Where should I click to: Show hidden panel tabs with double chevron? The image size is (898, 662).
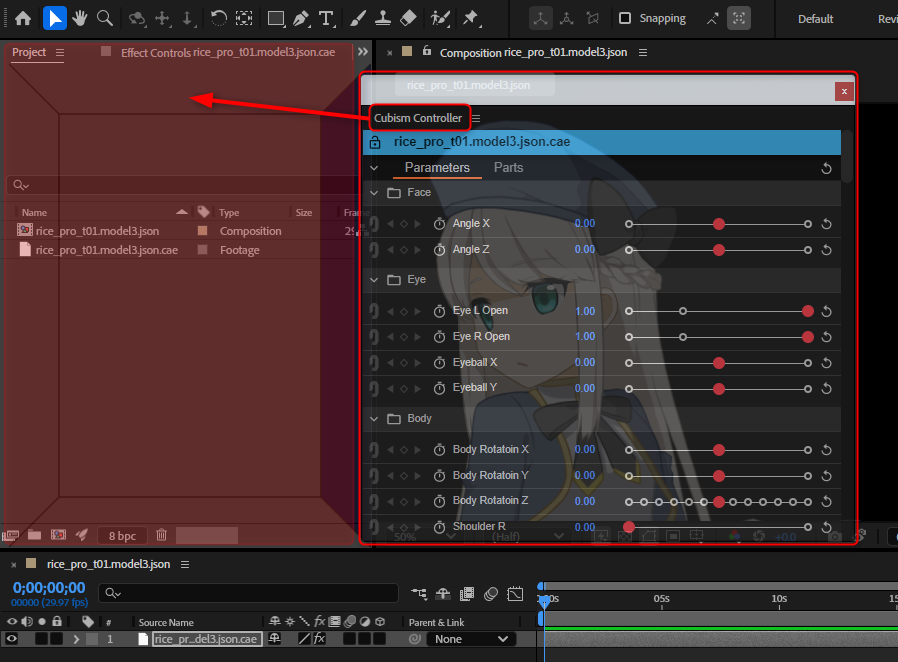tap(363, 52)
